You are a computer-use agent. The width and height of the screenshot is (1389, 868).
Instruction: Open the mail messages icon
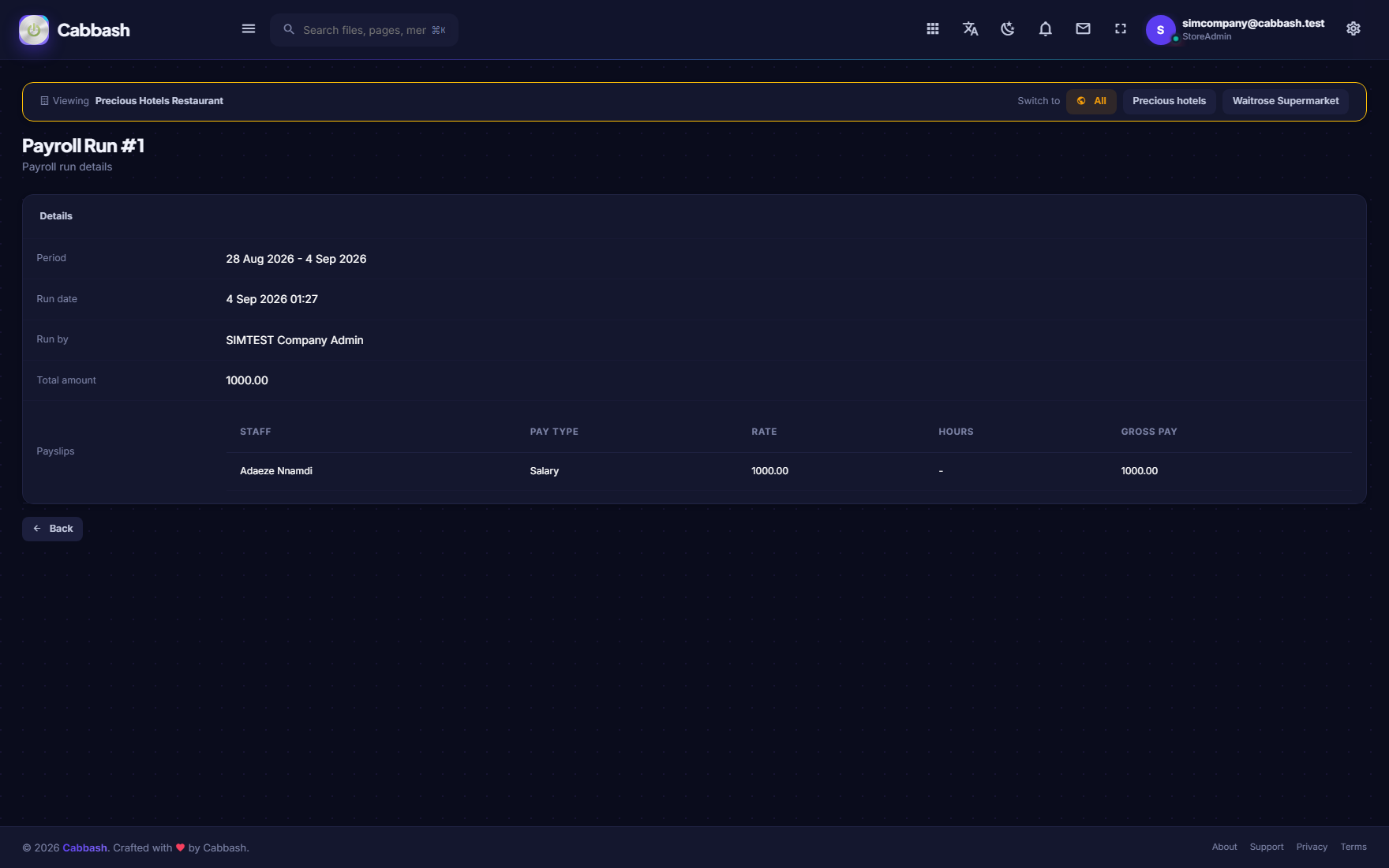(1083, 29)
